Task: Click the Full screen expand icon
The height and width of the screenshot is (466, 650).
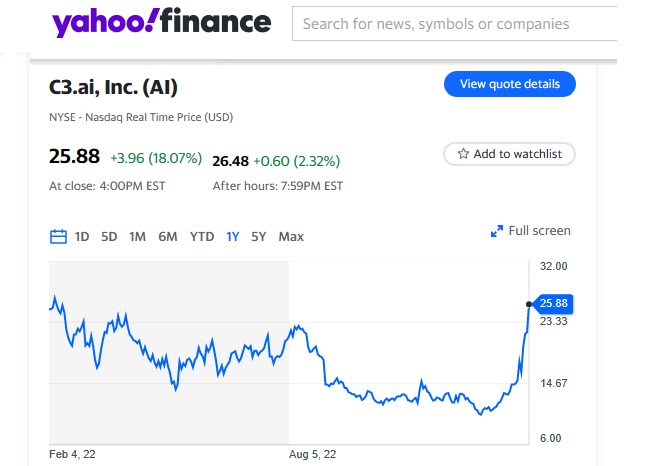Action: point(496,231)
